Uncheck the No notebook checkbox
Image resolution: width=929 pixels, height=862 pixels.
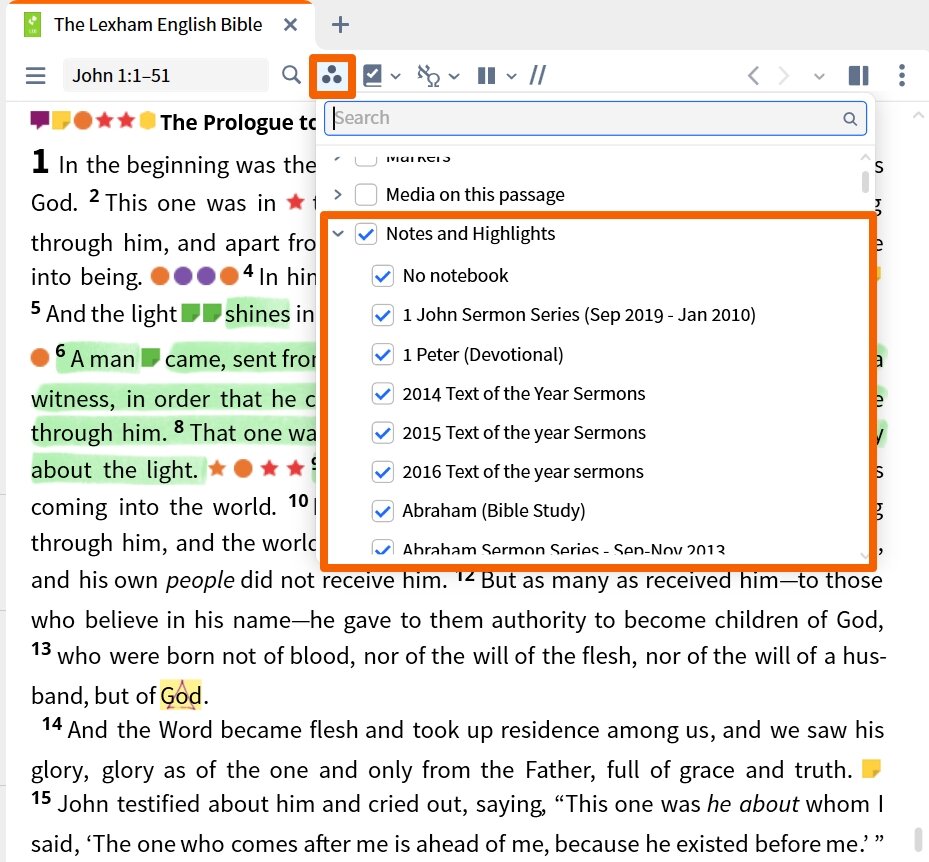(x=383, y=275)
